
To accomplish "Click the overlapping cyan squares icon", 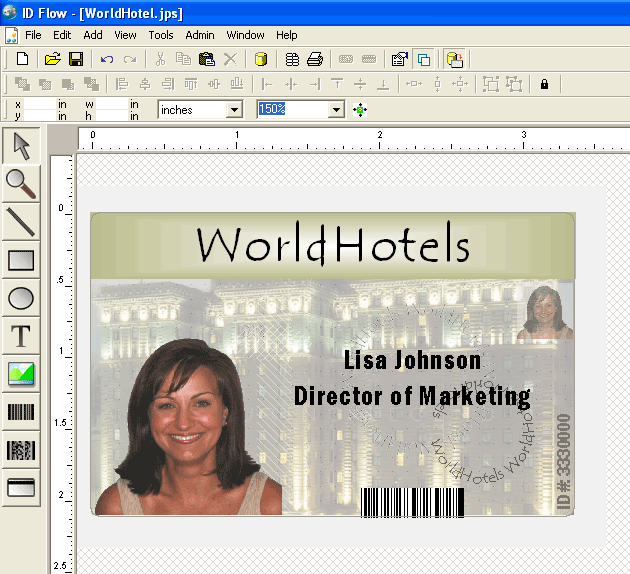I will click(423, 59).
